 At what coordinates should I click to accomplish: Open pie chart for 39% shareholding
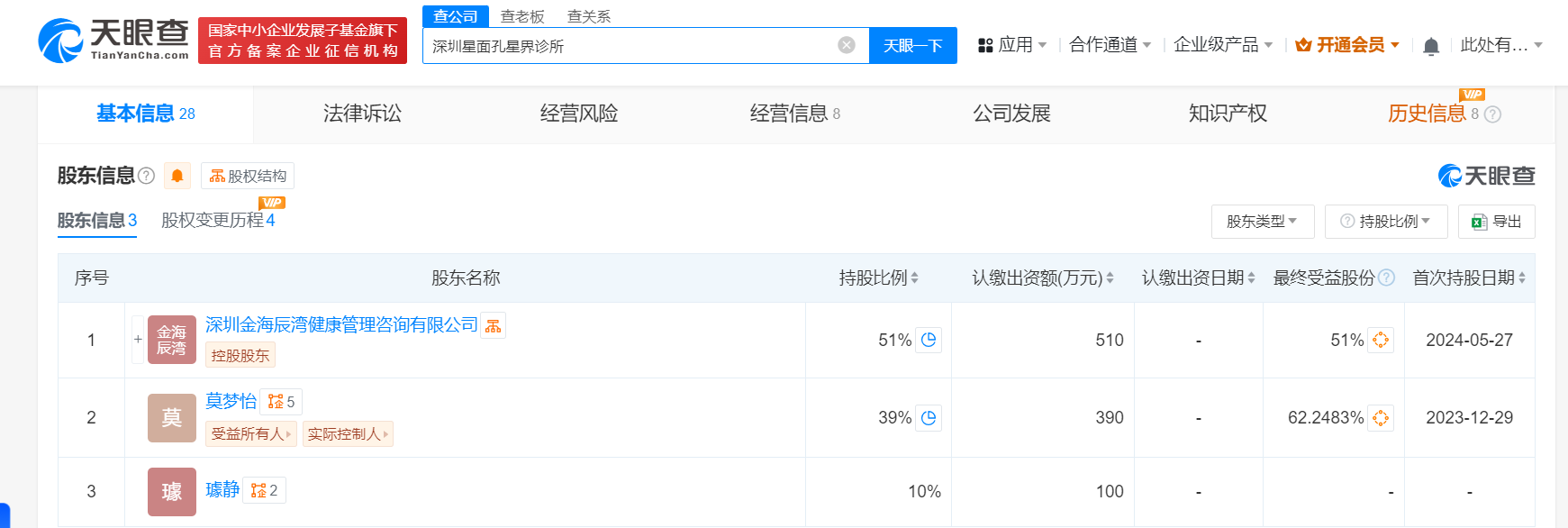(929, 417)
